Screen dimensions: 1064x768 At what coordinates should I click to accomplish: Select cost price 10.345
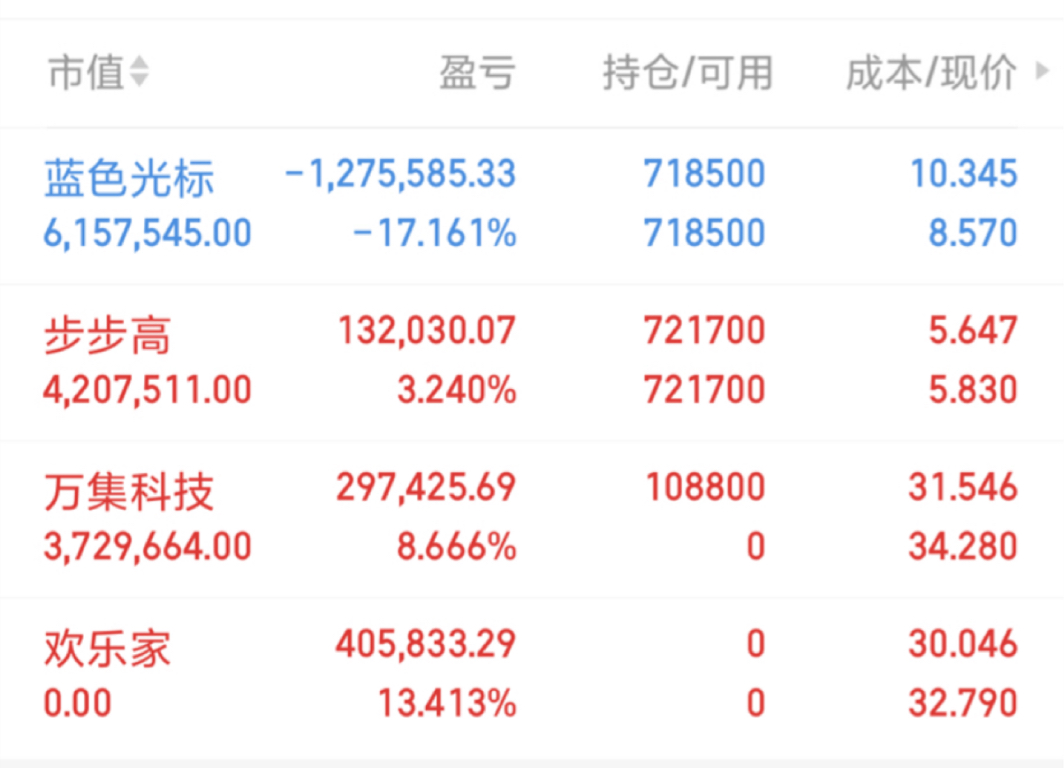[964, 174]
